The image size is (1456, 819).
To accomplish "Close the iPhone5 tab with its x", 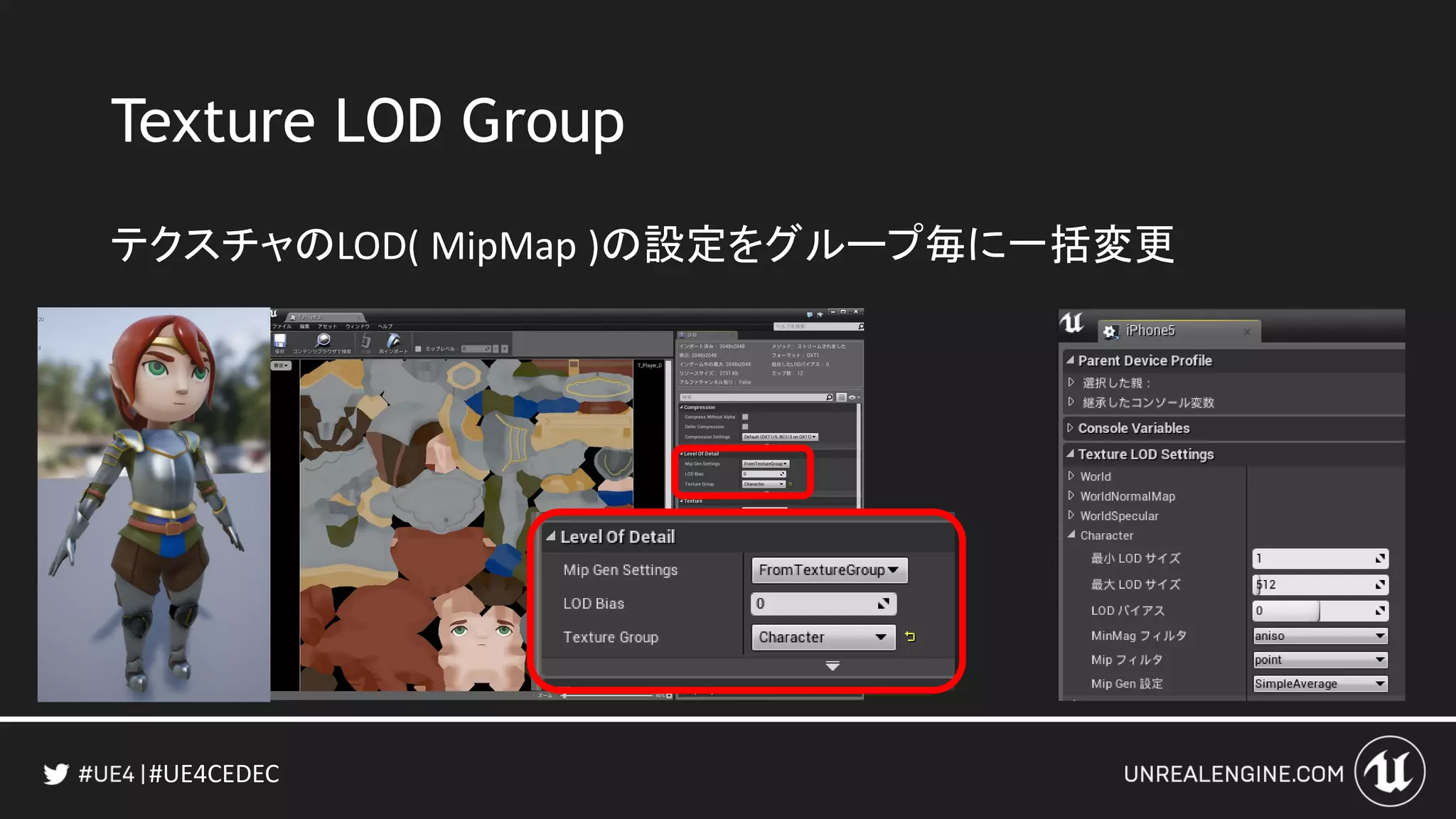I will click(1246, 331).
